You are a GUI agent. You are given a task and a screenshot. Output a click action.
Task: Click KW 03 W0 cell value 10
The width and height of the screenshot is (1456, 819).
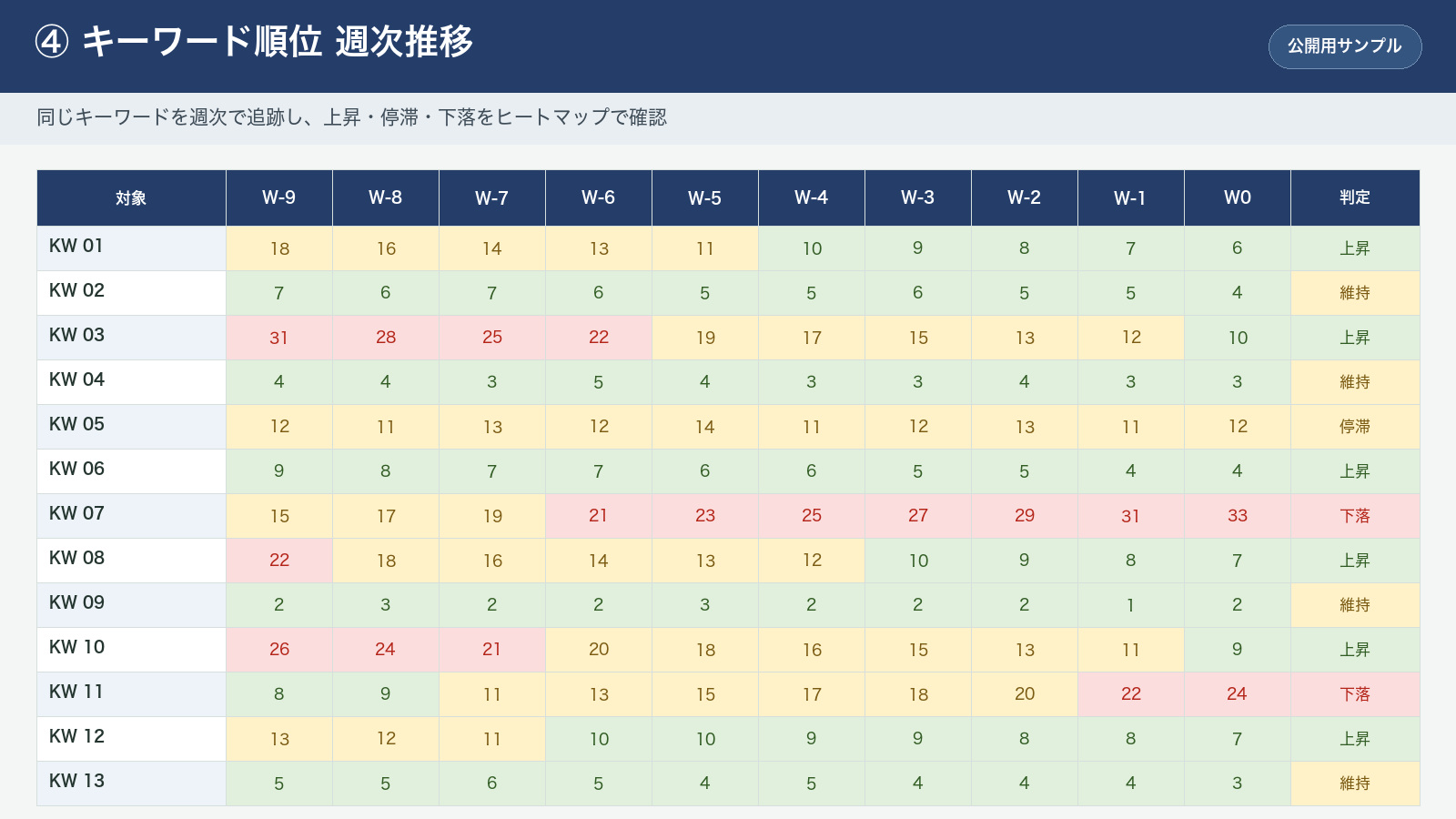[1238, 338]
